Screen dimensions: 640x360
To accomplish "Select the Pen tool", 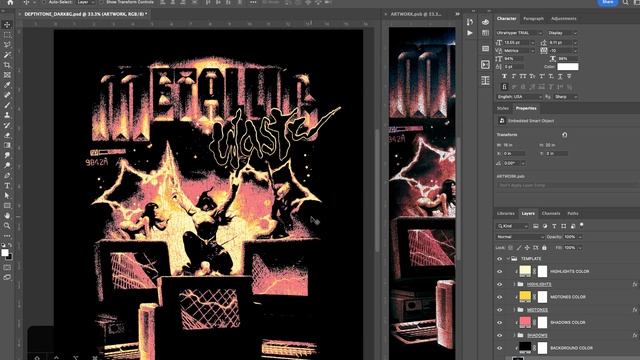I will tap(7, 176).
